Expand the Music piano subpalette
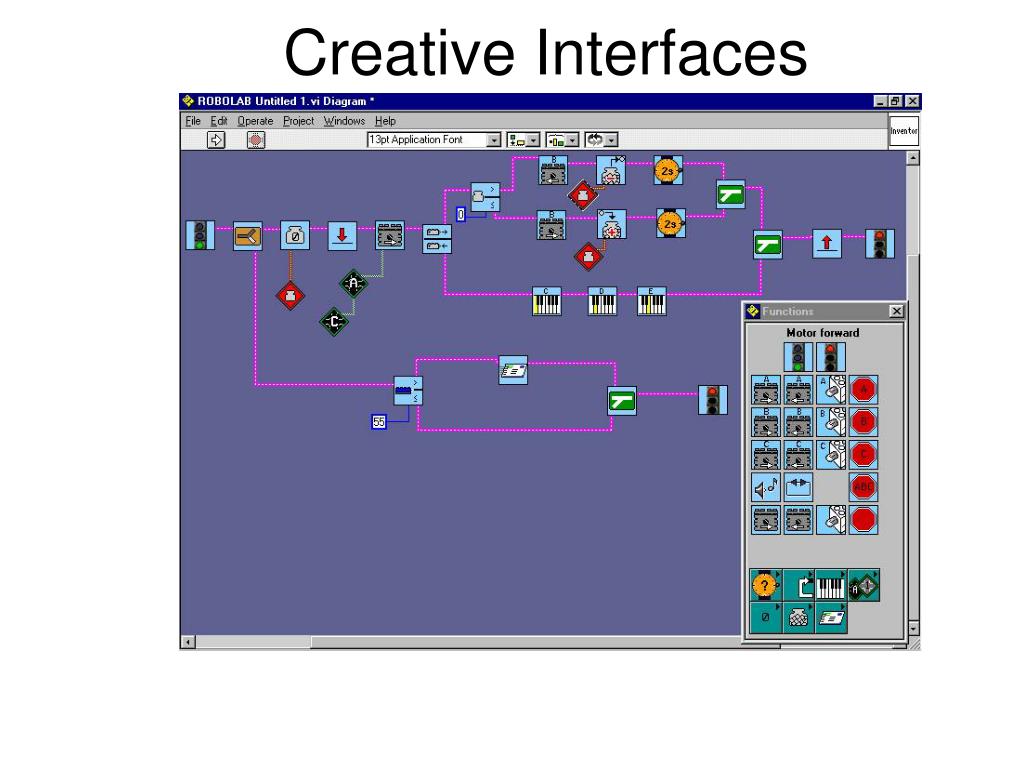Viewport: 1024px width, 768px height. (831, 585)
